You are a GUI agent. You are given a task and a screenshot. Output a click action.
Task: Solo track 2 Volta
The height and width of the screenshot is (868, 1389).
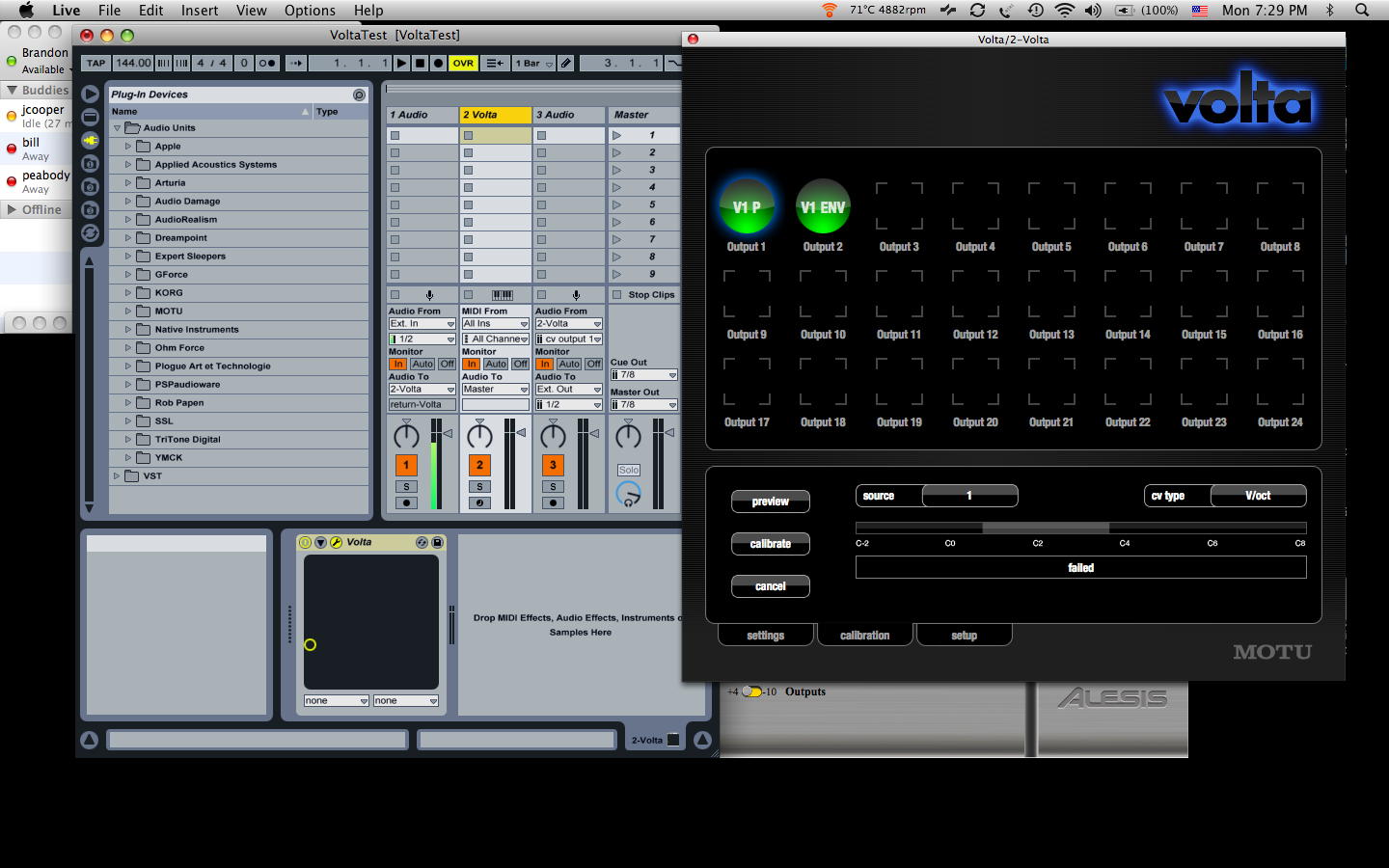(479, 487)
